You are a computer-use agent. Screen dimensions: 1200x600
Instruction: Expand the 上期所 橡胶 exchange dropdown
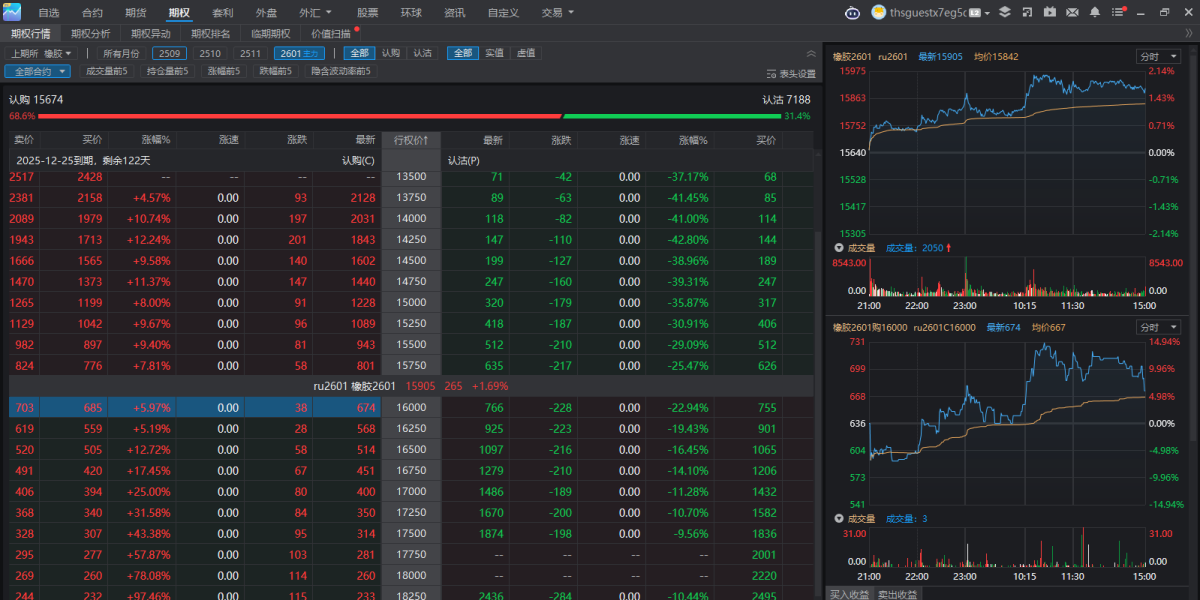click(x=41, y=53)
